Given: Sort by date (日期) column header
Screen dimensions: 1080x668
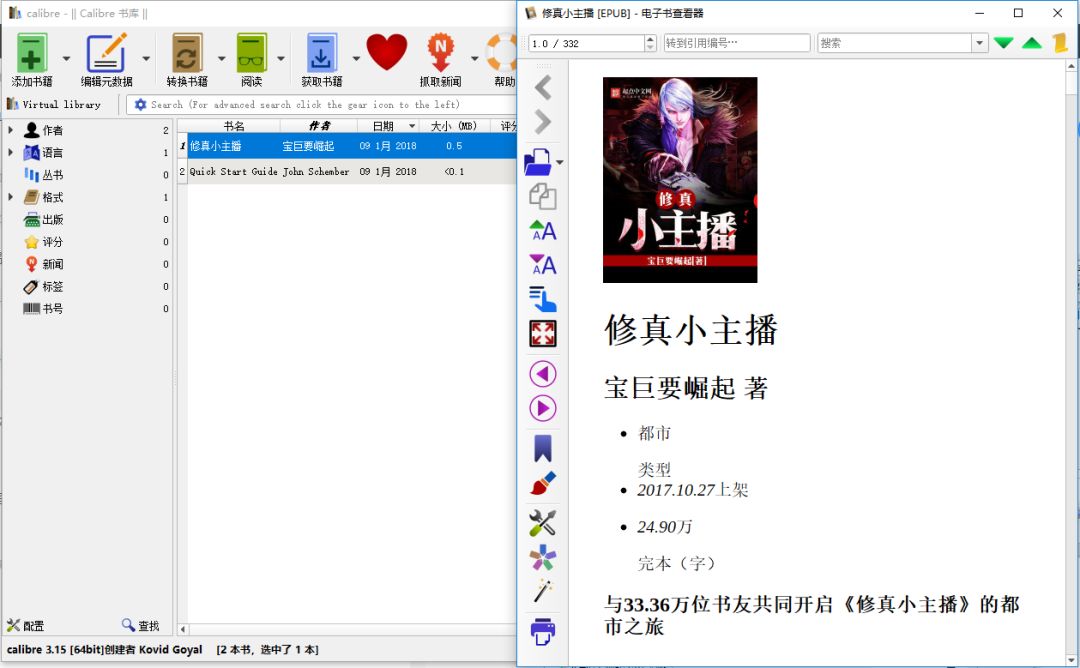Looking at the screenshot, I should click(x=388, y=126).
